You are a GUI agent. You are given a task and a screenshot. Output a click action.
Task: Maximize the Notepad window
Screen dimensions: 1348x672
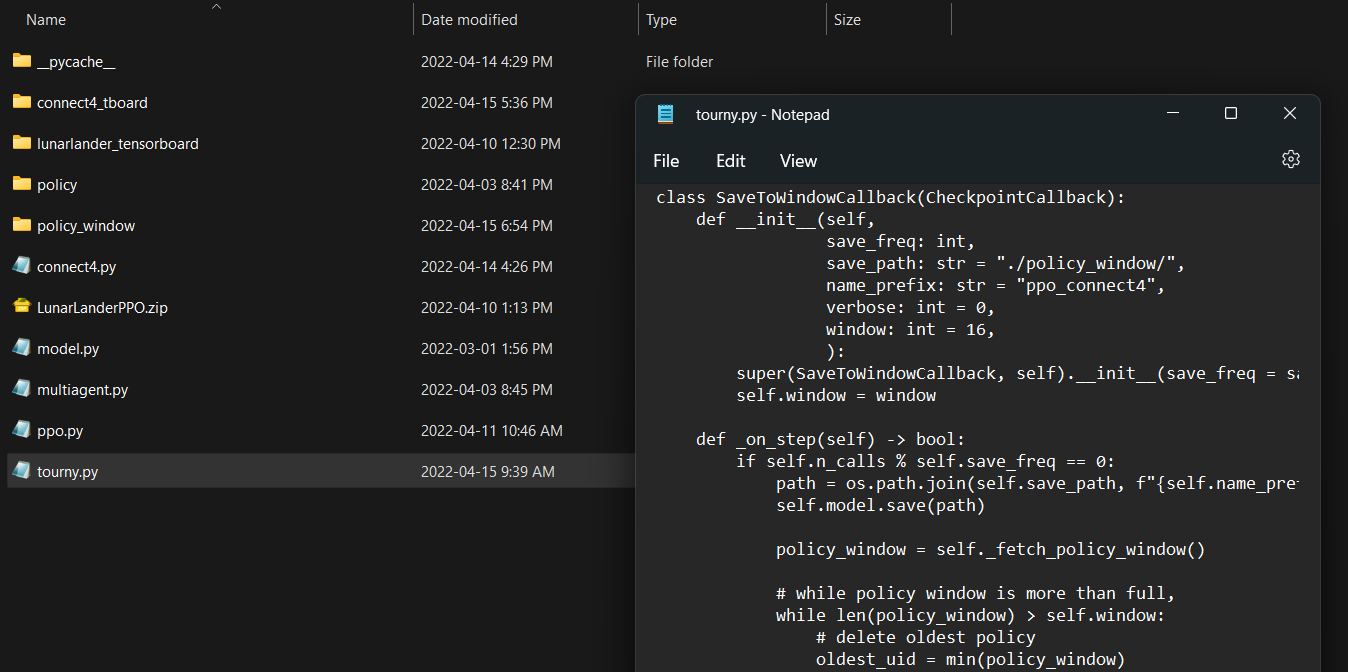click(x=1231, y=114)
